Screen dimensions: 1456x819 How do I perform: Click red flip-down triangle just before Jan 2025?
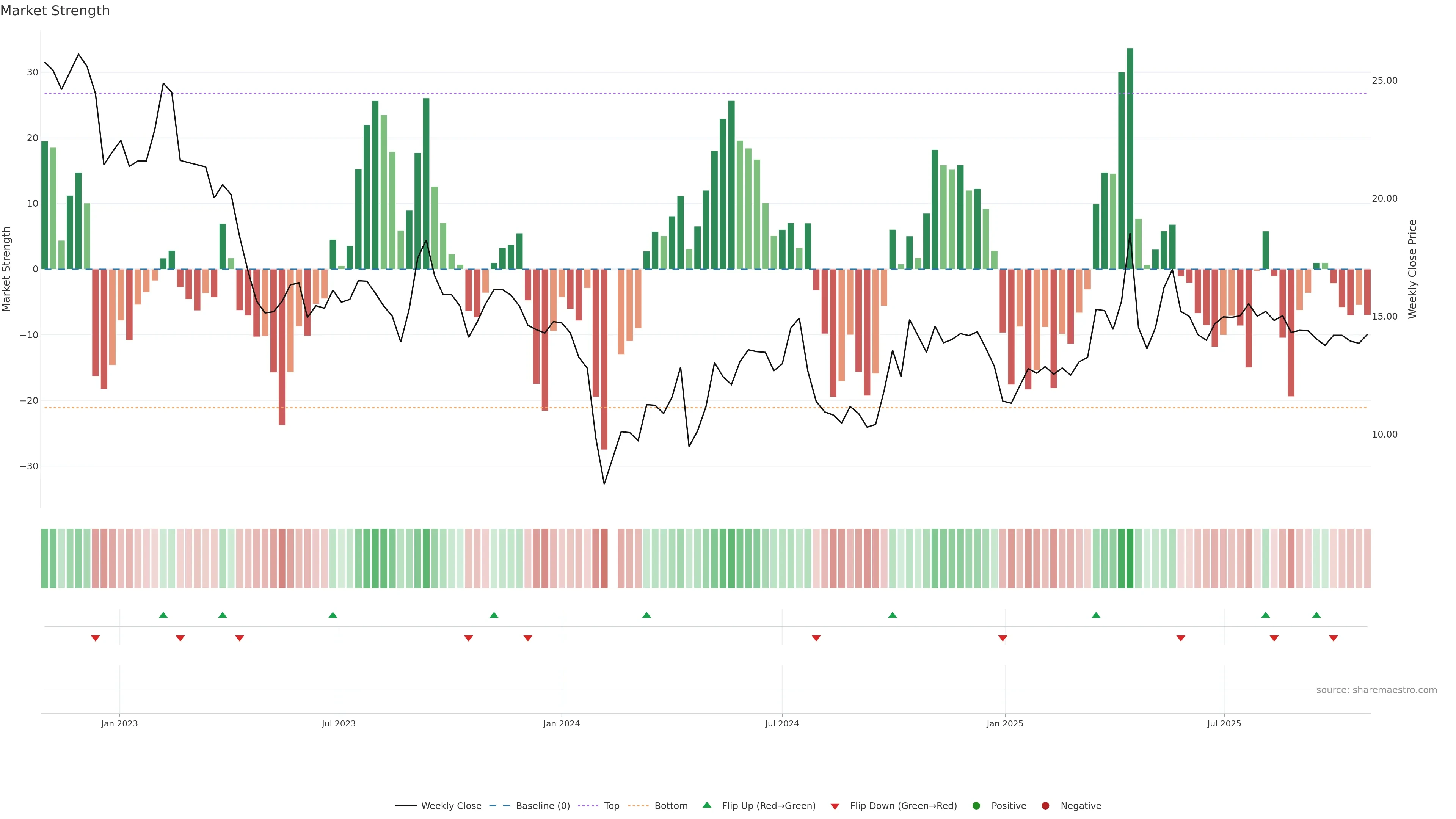point(1003,638)
